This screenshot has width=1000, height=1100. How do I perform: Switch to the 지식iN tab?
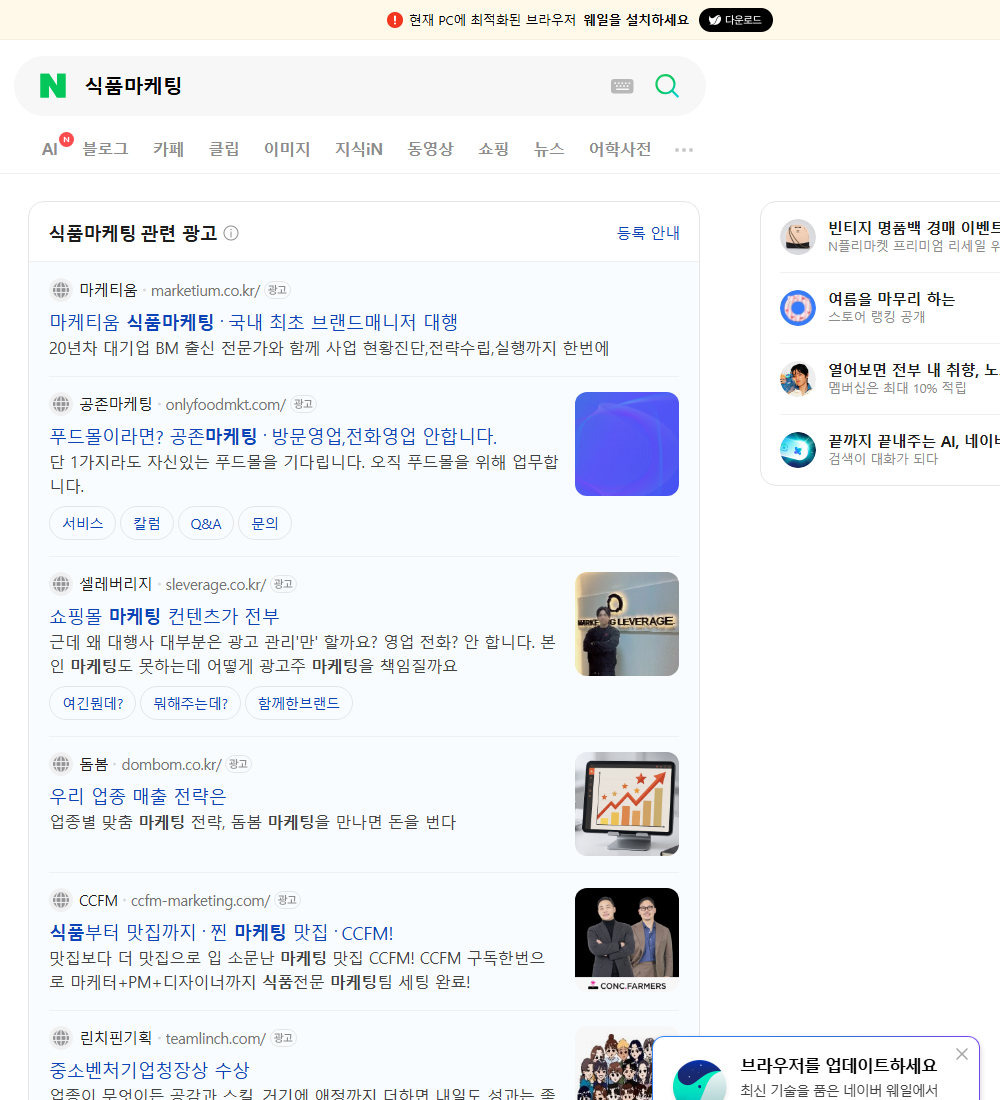pos(359,149)
